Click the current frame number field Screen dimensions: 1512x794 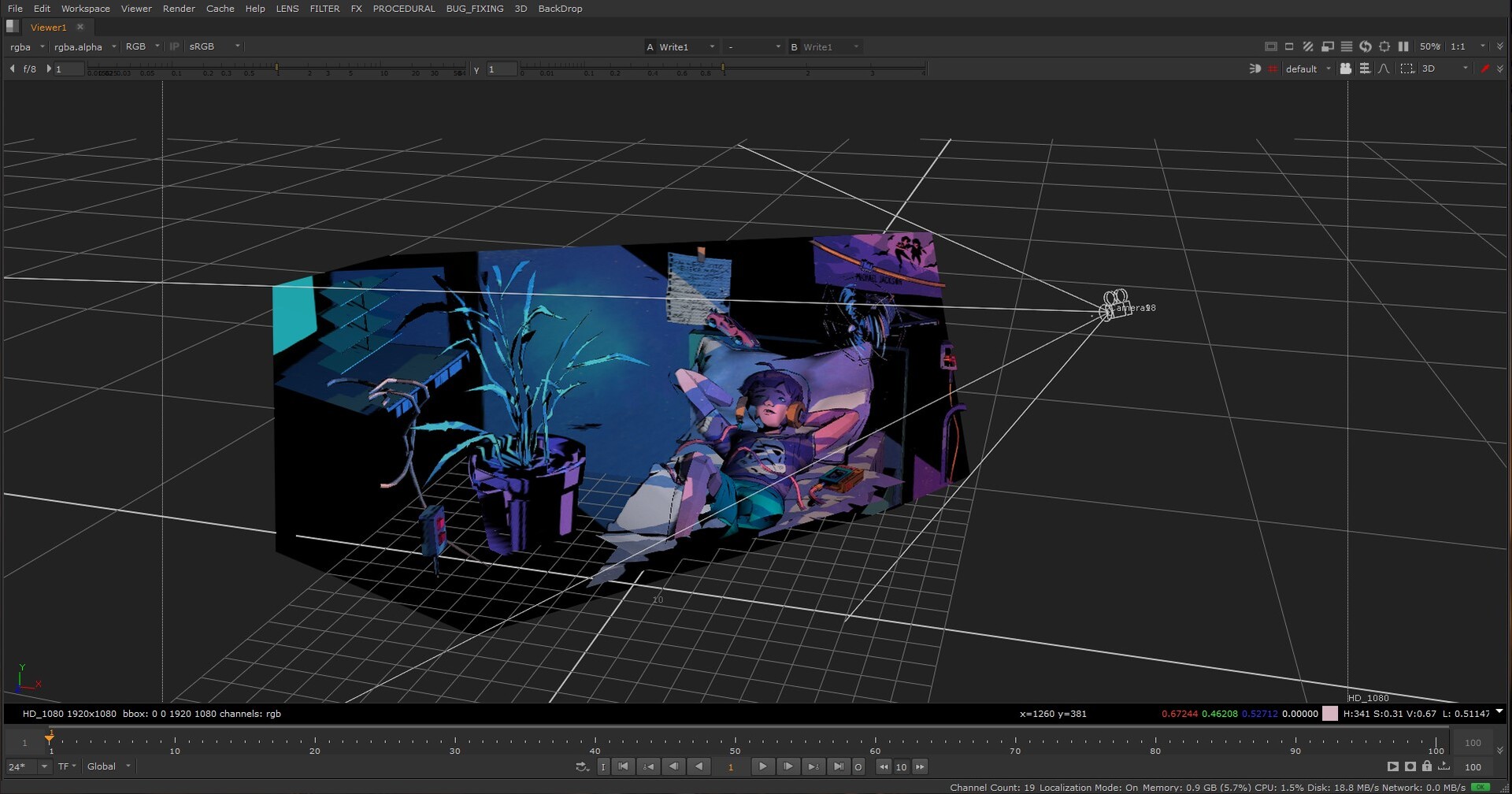click(731, 766)
